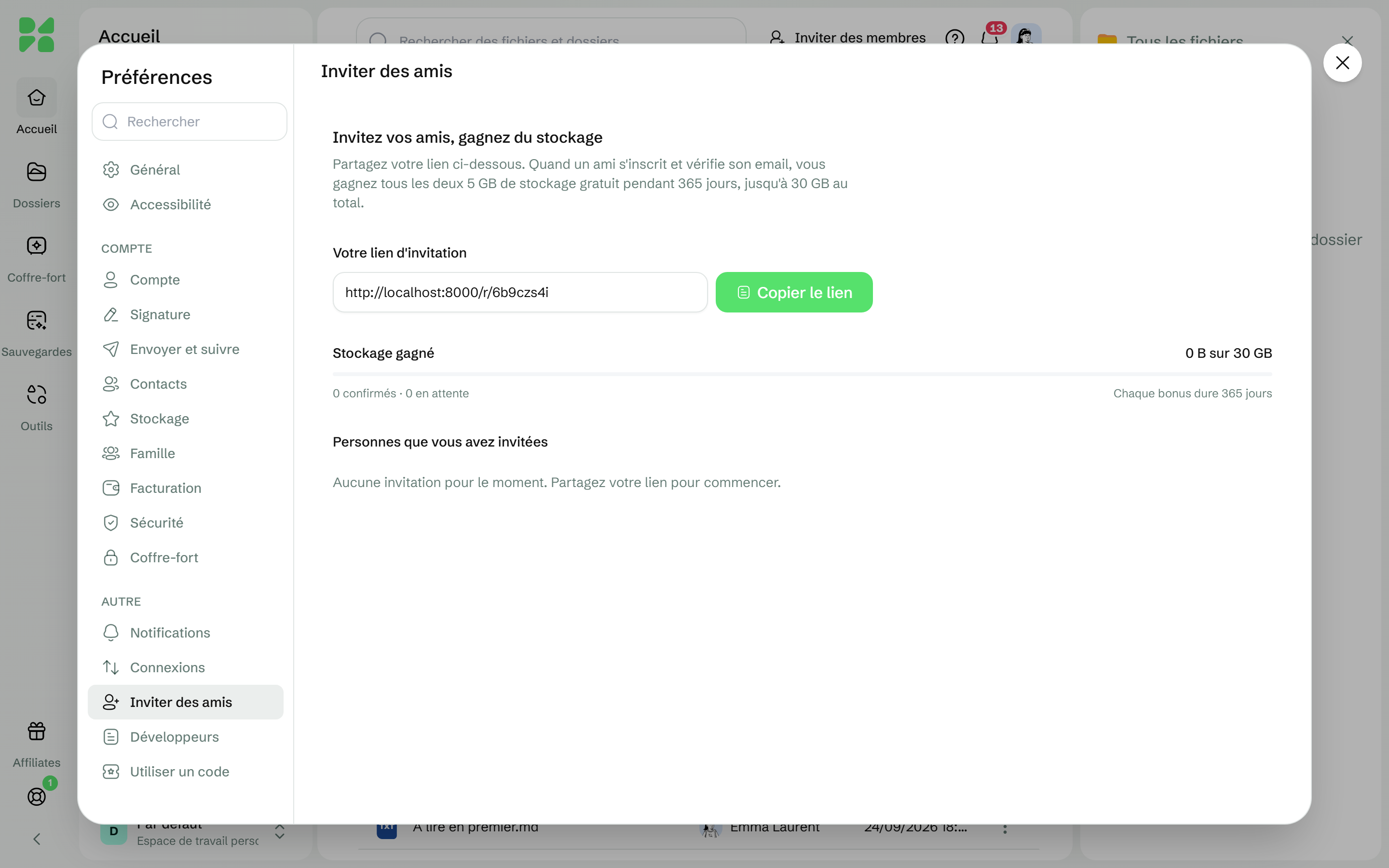
Task: Select Inviter des amis in the sidebar
Action: [x=185, y=702]
